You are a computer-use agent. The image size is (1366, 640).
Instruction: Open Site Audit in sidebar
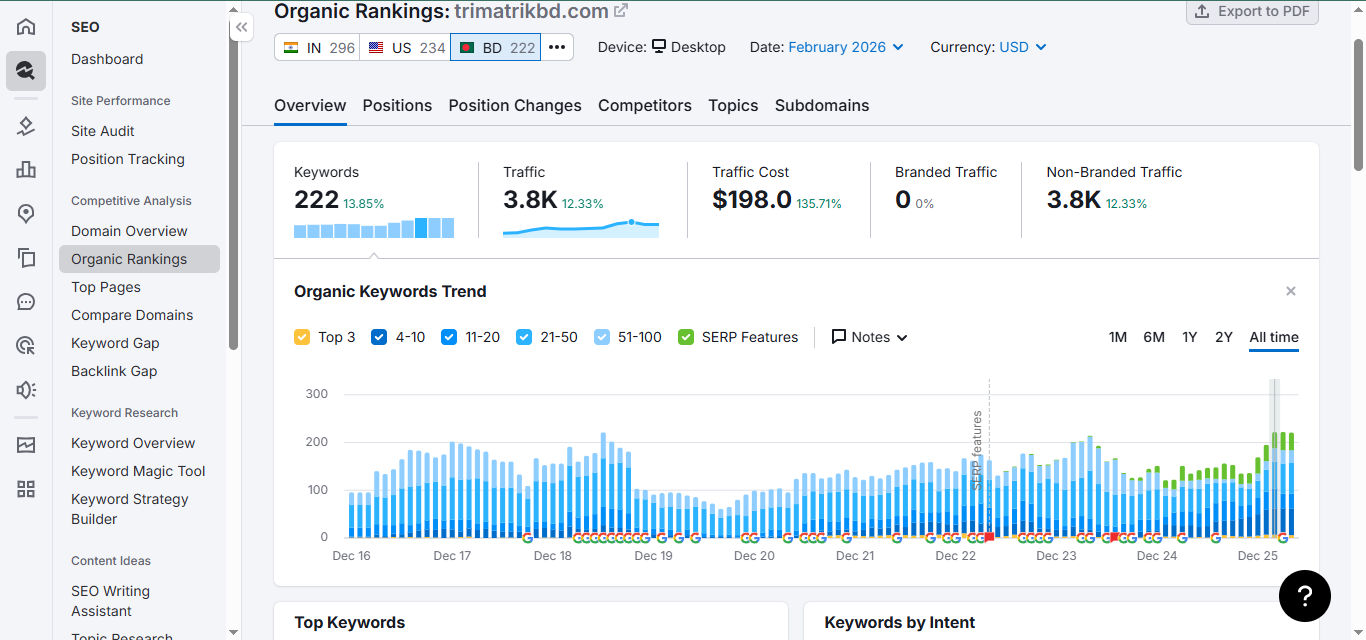pyautogui.click(x=103, y=131)
